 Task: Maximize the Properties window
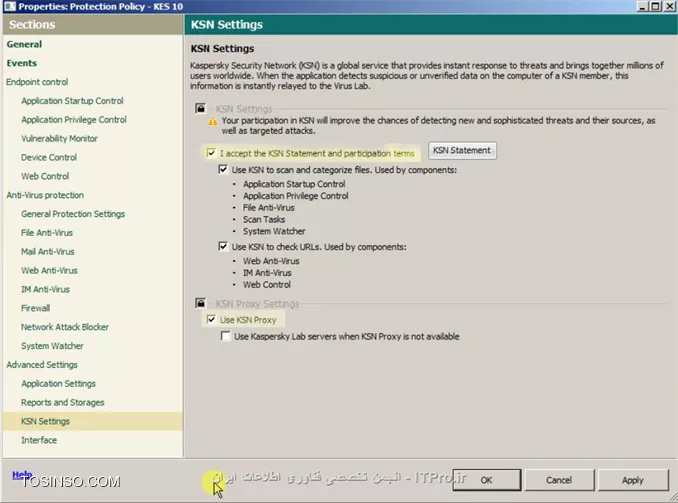(x=656, y=6)
